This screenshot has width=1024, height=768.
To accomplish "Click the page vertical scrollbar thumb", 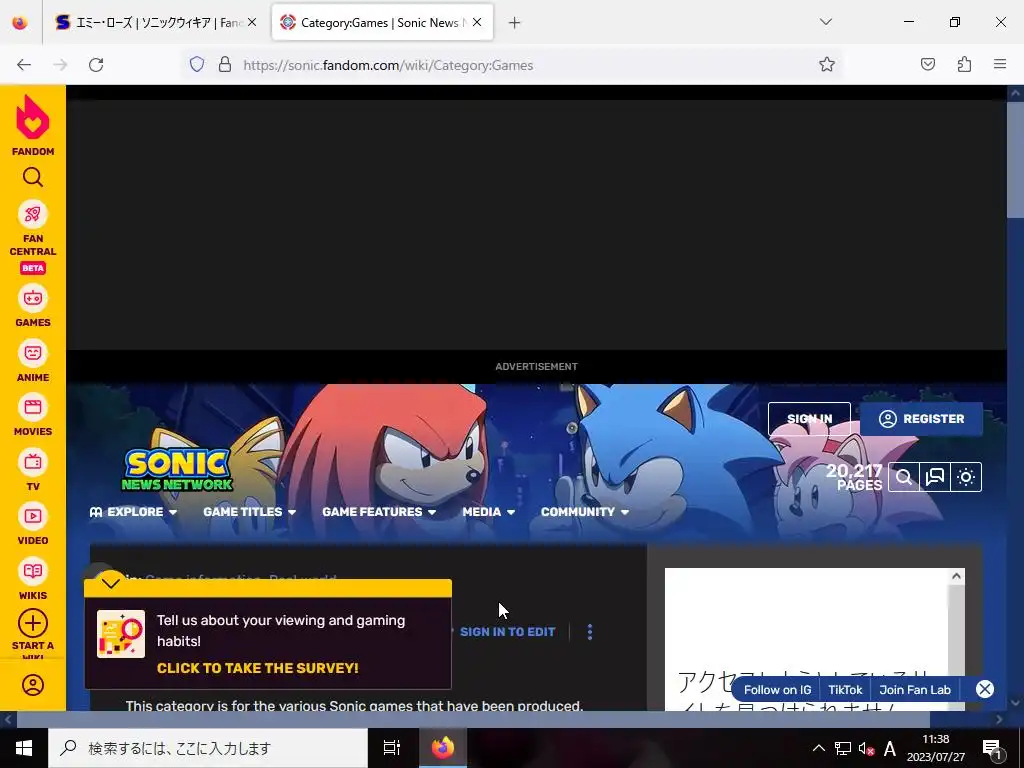I will click(1016, 160).
